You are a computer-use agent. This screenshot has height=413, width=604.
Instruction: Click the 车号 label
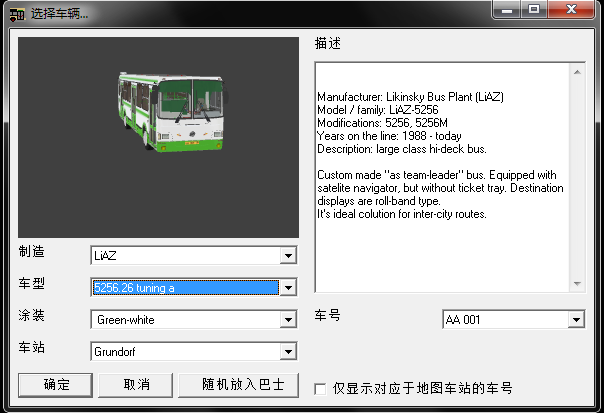(x=327, y=316)
